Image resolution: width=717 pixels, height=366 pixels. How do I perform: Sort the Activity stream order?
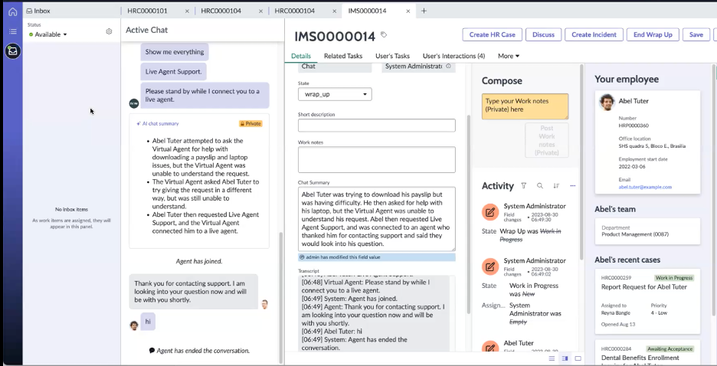pos(556,186)
